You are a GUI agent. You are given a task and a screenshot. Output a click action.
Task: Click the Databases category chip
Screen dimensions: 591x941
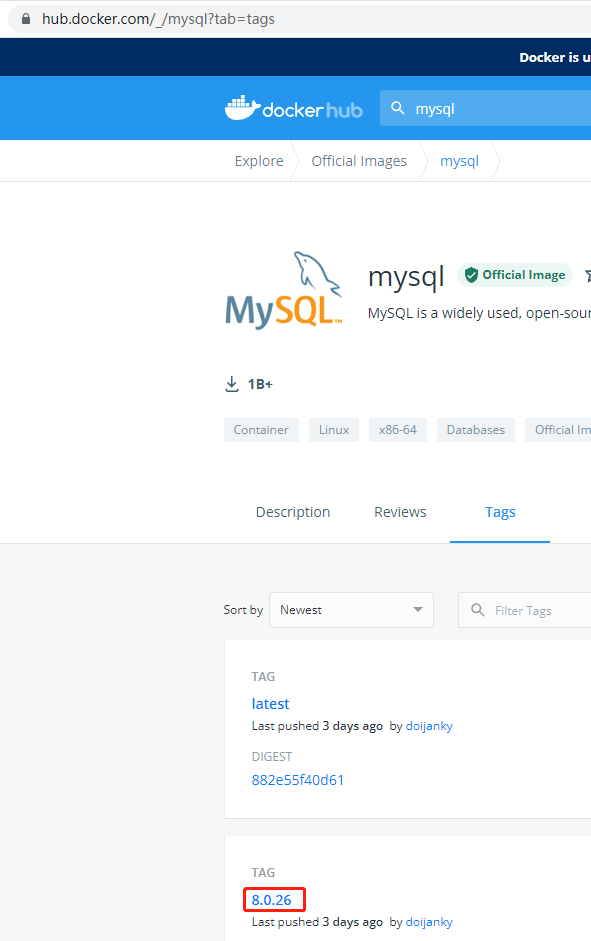[476, 430]
